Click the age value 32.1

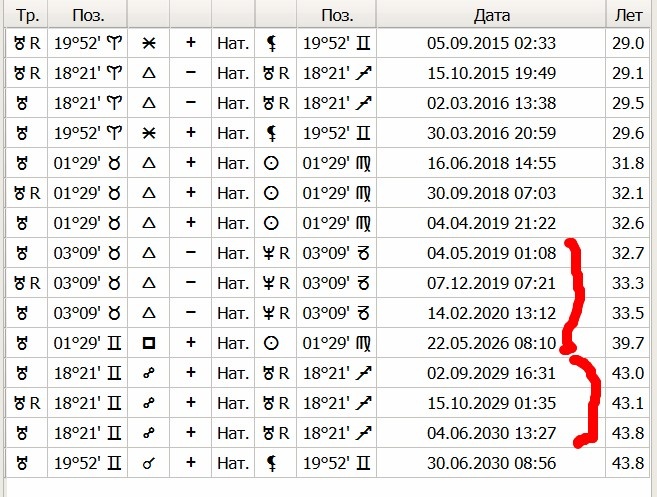(x=628, y=193)
